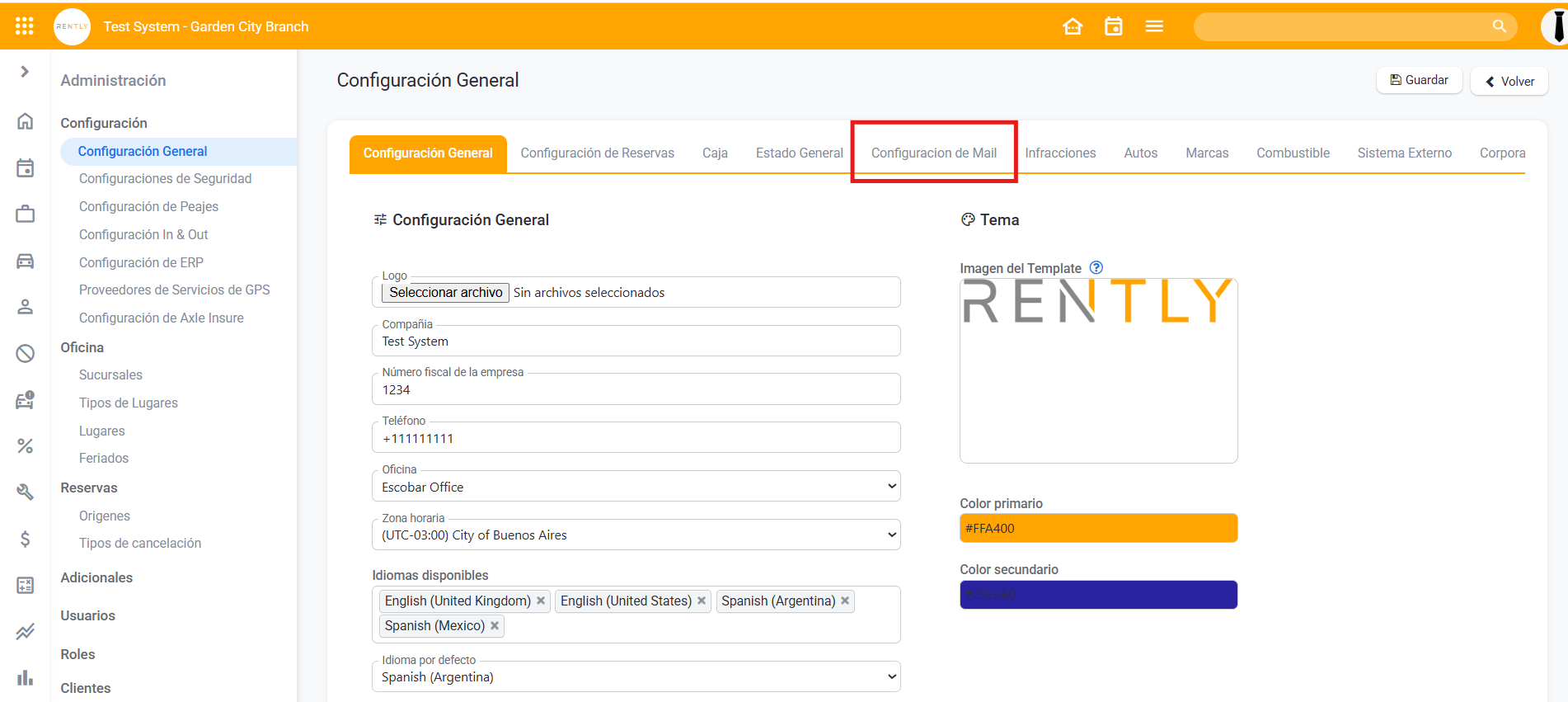Click the percent sidebar icon

[26, 446]
